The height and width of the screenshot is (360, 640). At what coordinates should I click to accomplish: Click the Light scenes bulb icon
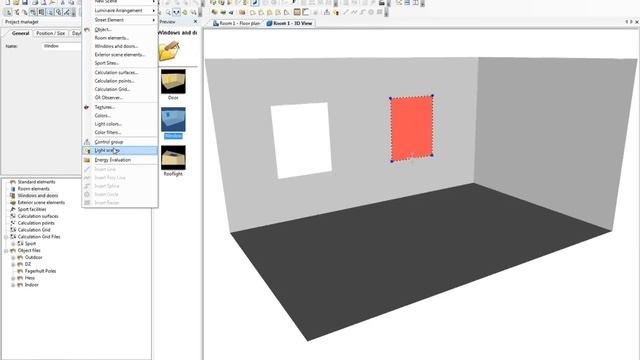pos(87,151)
